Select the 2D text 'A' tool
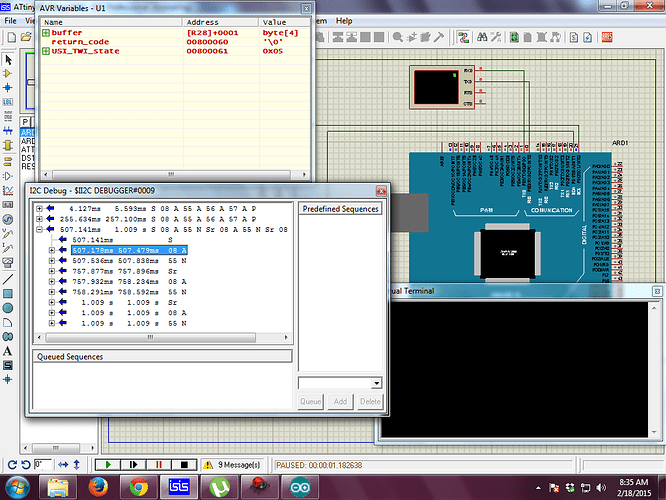The width and height of the screenshot is (666, 500). point(8,351)
